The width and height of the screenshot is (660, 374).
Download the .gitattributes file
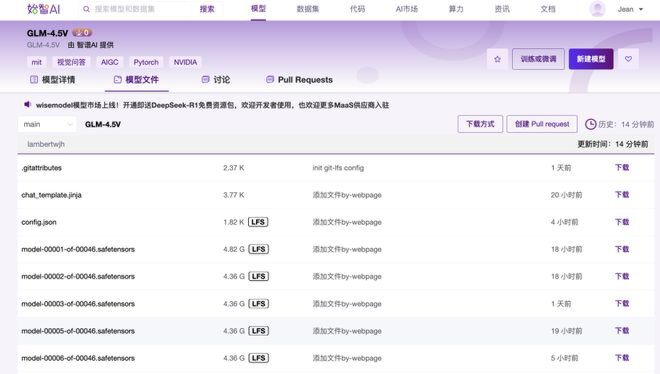pyautogui.click(x=622, y=167)
